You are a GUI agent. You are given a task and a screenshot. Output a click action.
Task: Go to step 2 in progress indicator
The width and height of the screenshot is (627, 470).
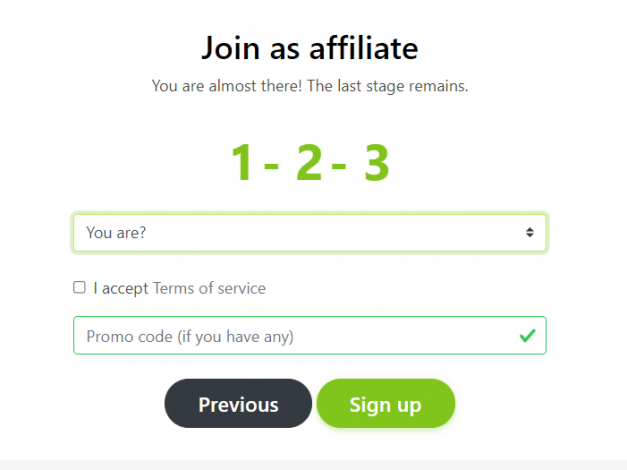click(x=309, y=162)
